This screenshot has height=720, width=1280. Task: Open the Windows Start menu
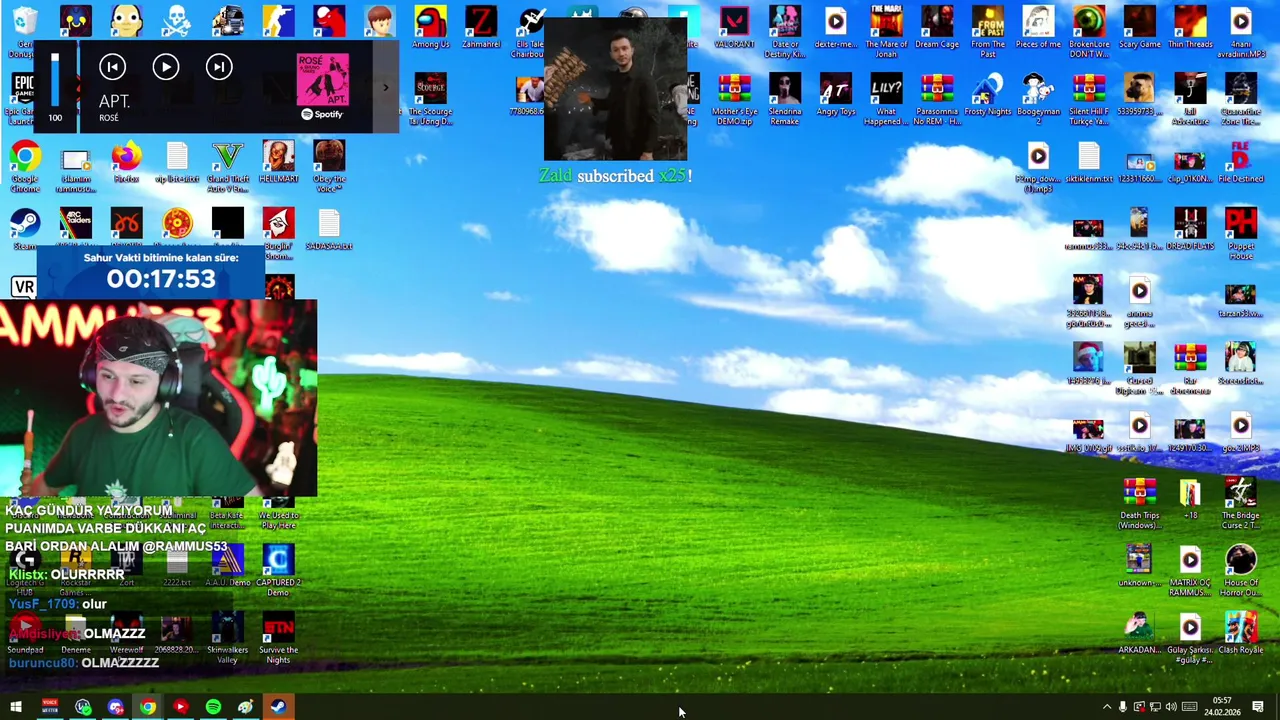click(x=16, y=707)
